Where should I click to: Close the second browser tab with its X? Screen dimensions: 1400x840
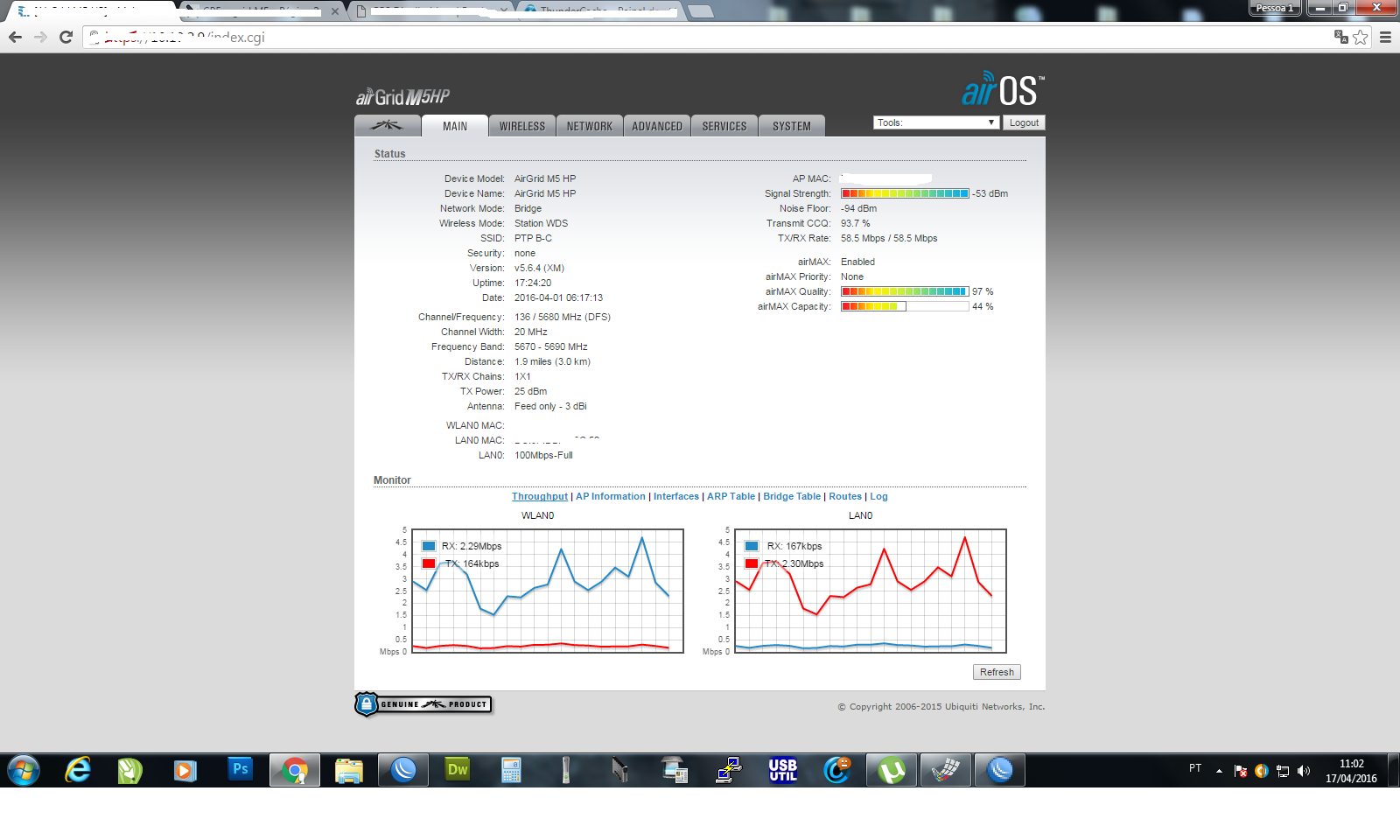pyautogui.click(x=334, y=11)
